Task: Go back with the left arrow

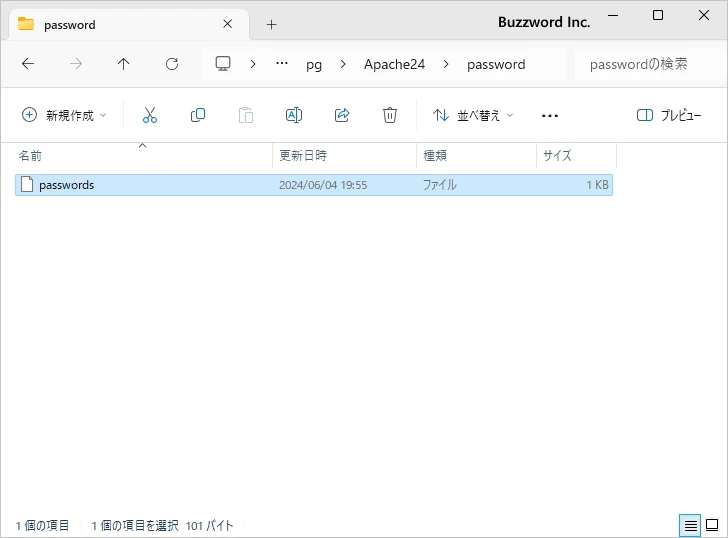Action: [28, 64]
